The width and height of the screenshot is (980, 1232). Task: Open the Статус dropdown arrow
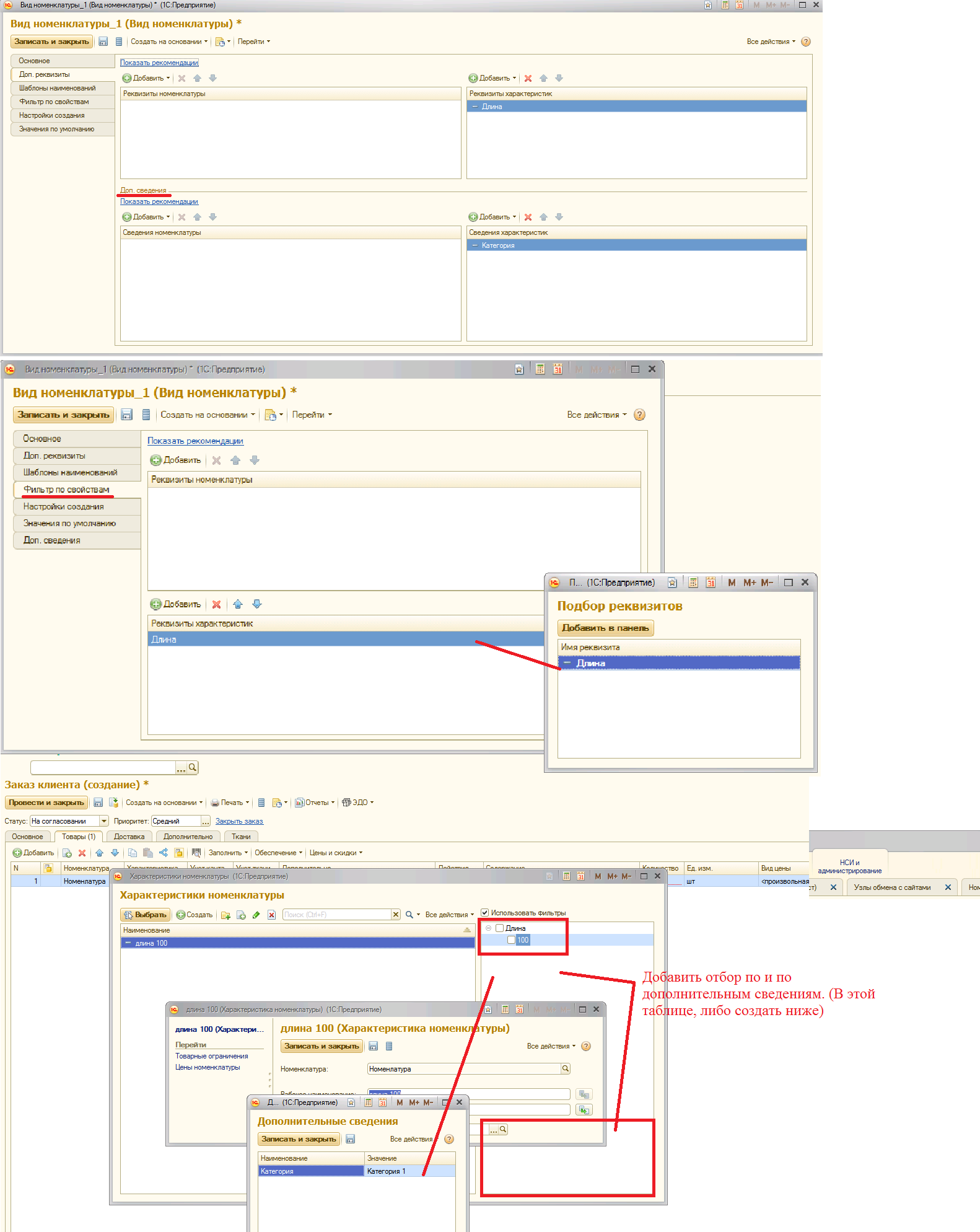tap(103, 821)
